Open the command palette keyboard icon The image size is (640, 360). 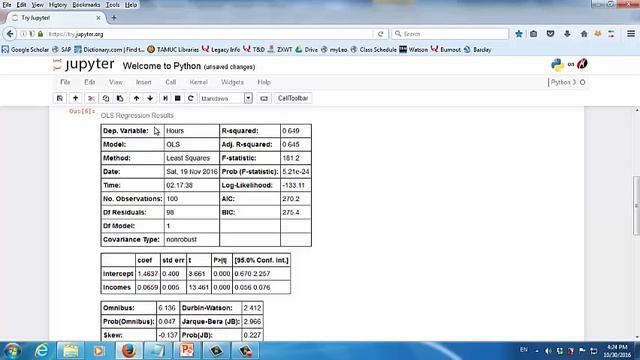264,98
